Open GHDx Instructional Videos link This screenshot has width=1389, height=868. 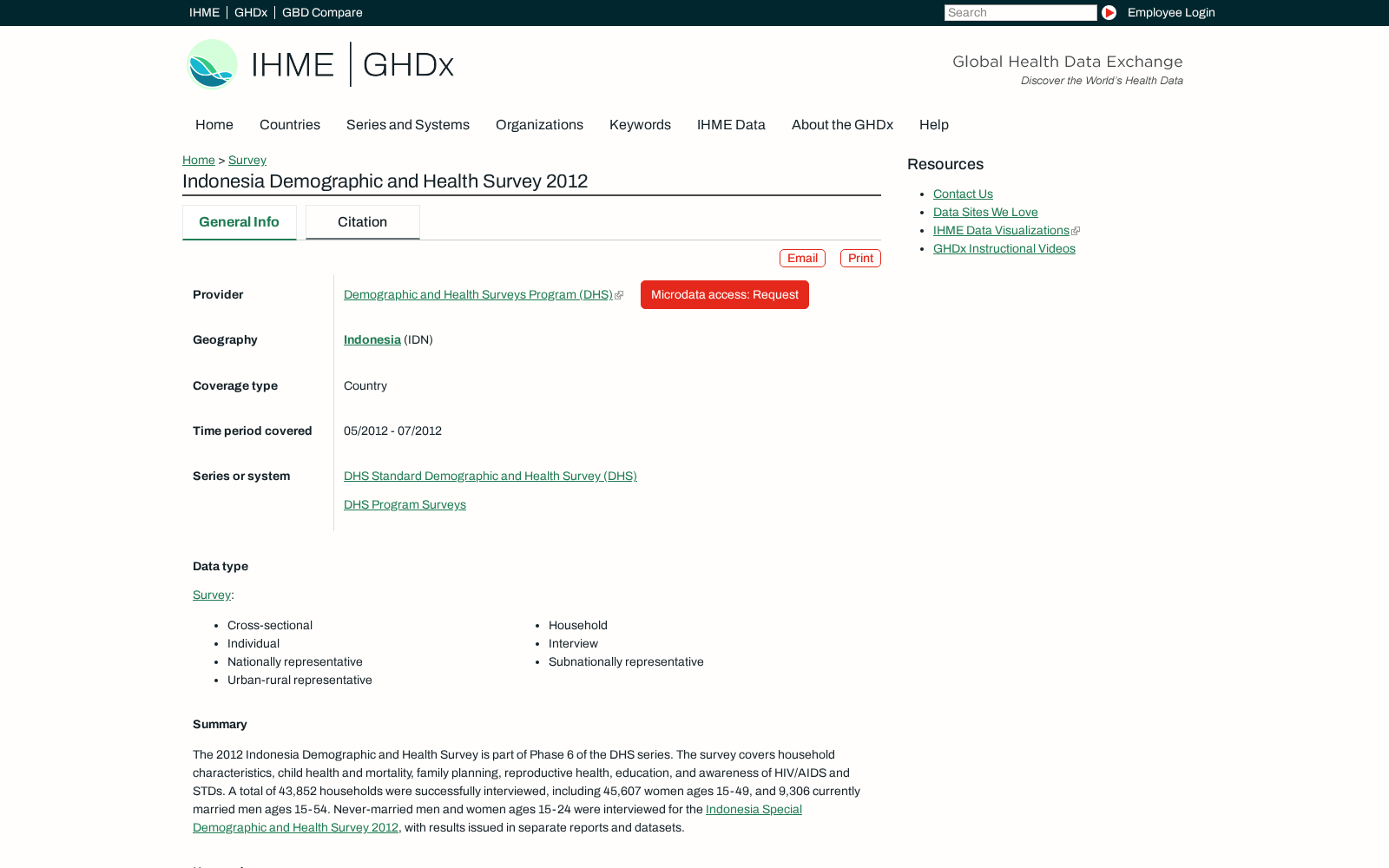tap(1004, 249)
